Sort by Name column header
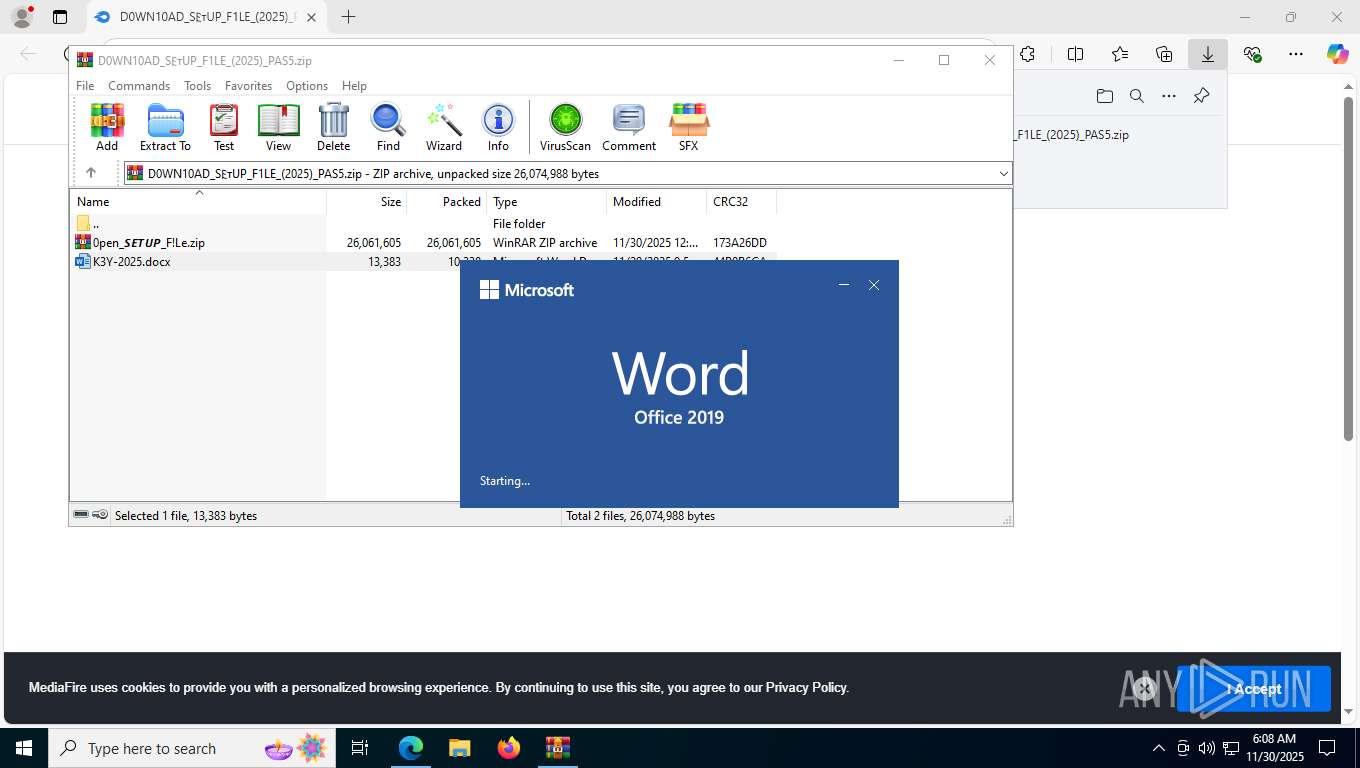The width and height of the screenshot is (1360, 768). (x=198, y=201)
